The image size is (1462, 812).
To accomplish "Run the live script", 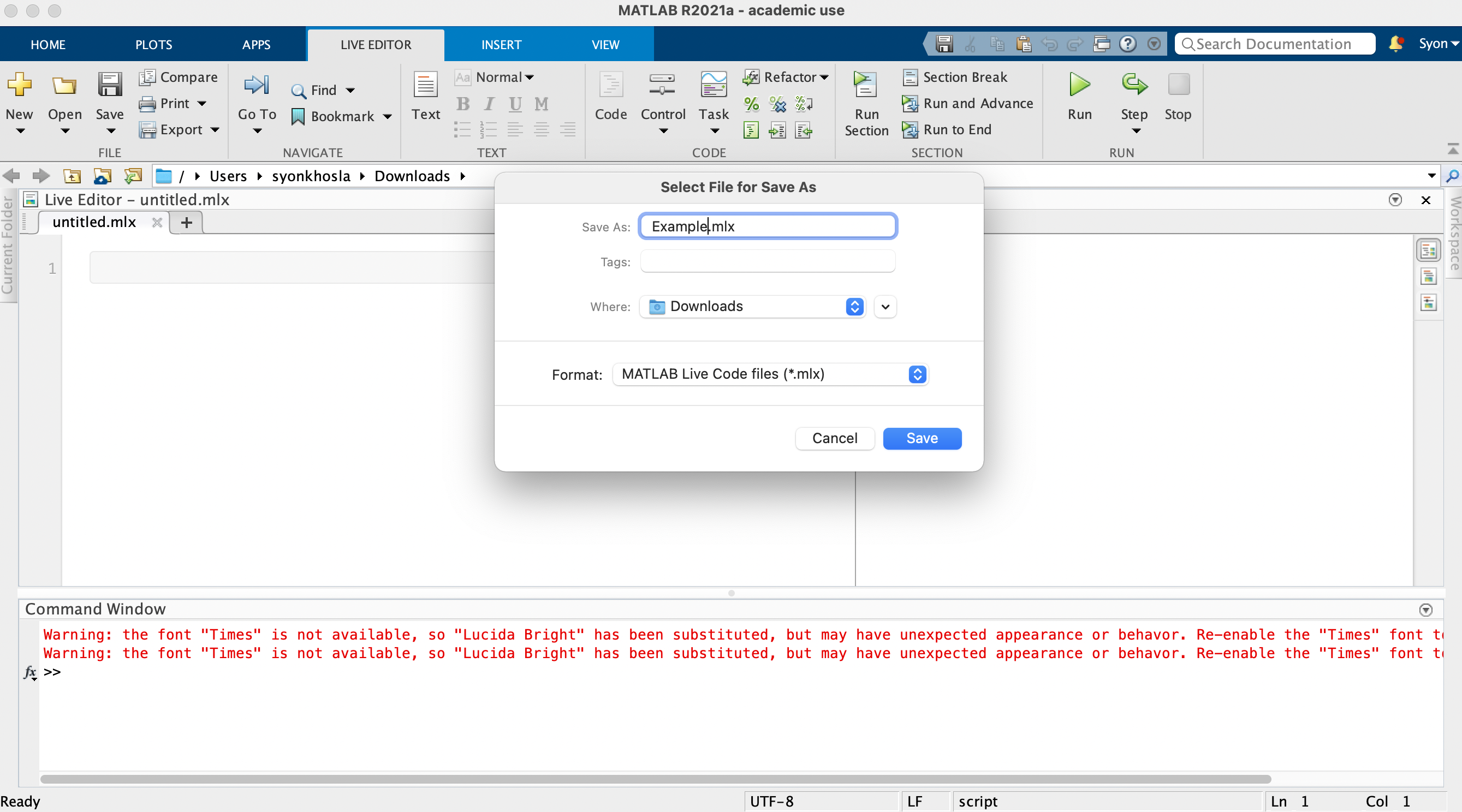I will 1079,97.
